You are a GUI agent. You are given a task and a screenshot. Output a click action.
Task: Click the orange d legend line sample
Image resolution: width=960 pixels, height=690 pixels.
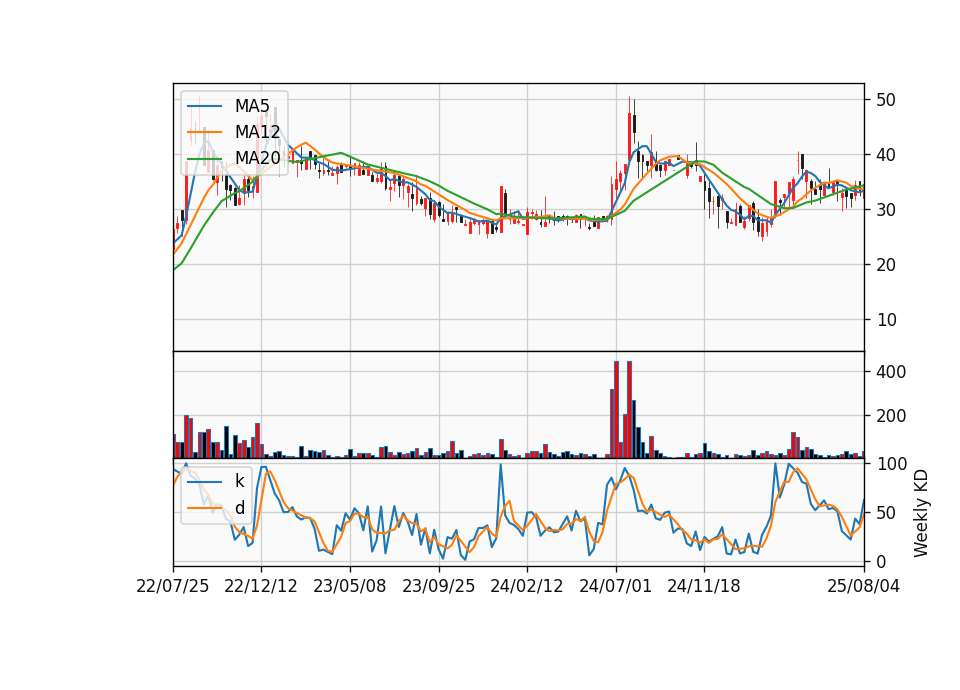(204, 508)
